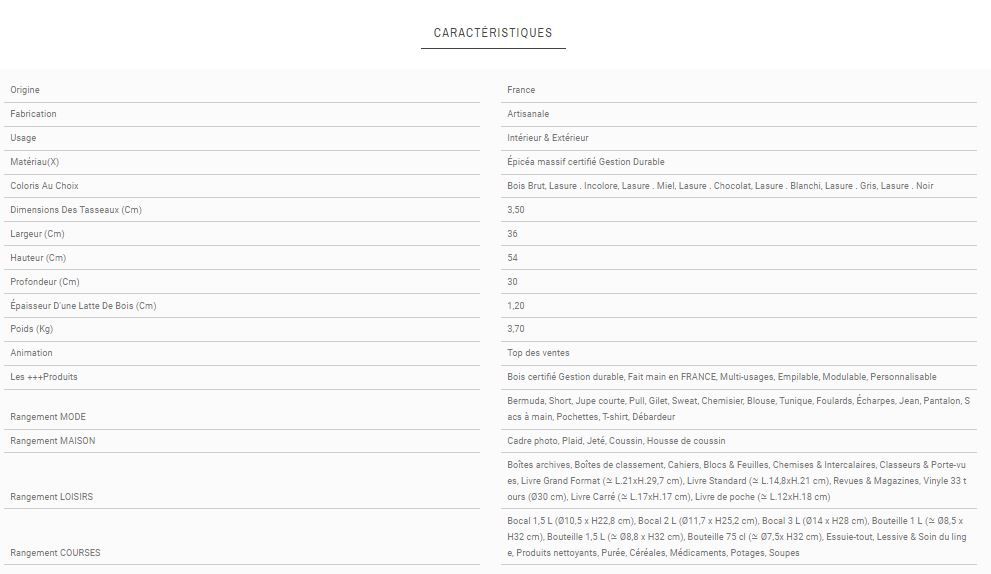
Task: Click the Bois Brut, Lasure colour list
Action: (x=720, y=186)
